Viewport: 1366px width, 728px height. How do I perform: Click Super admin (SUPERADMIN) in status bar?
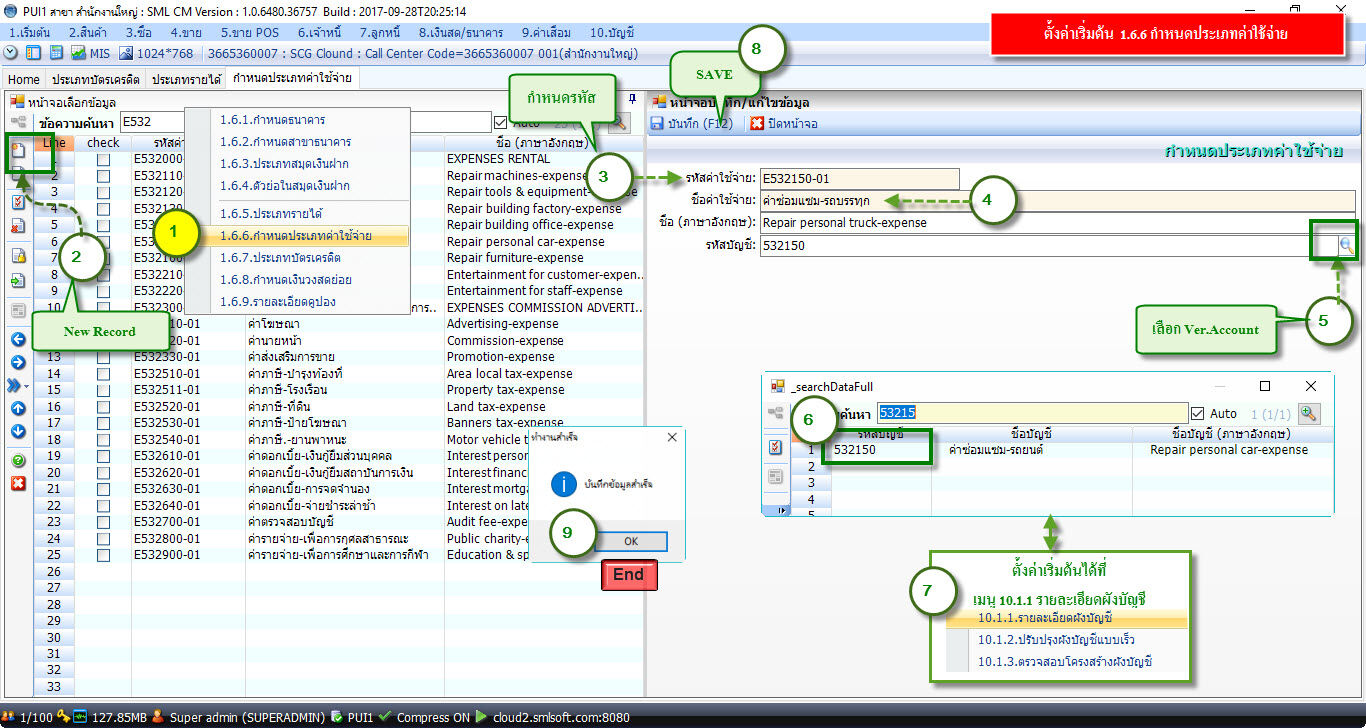click(x=248, y=717)
